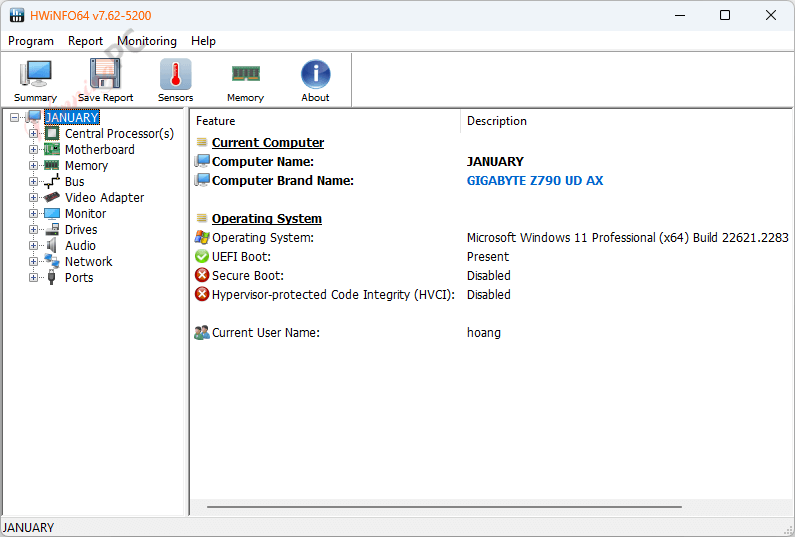Open the Report menu
This screenshot has width=796, height=538.
[85, 41]
